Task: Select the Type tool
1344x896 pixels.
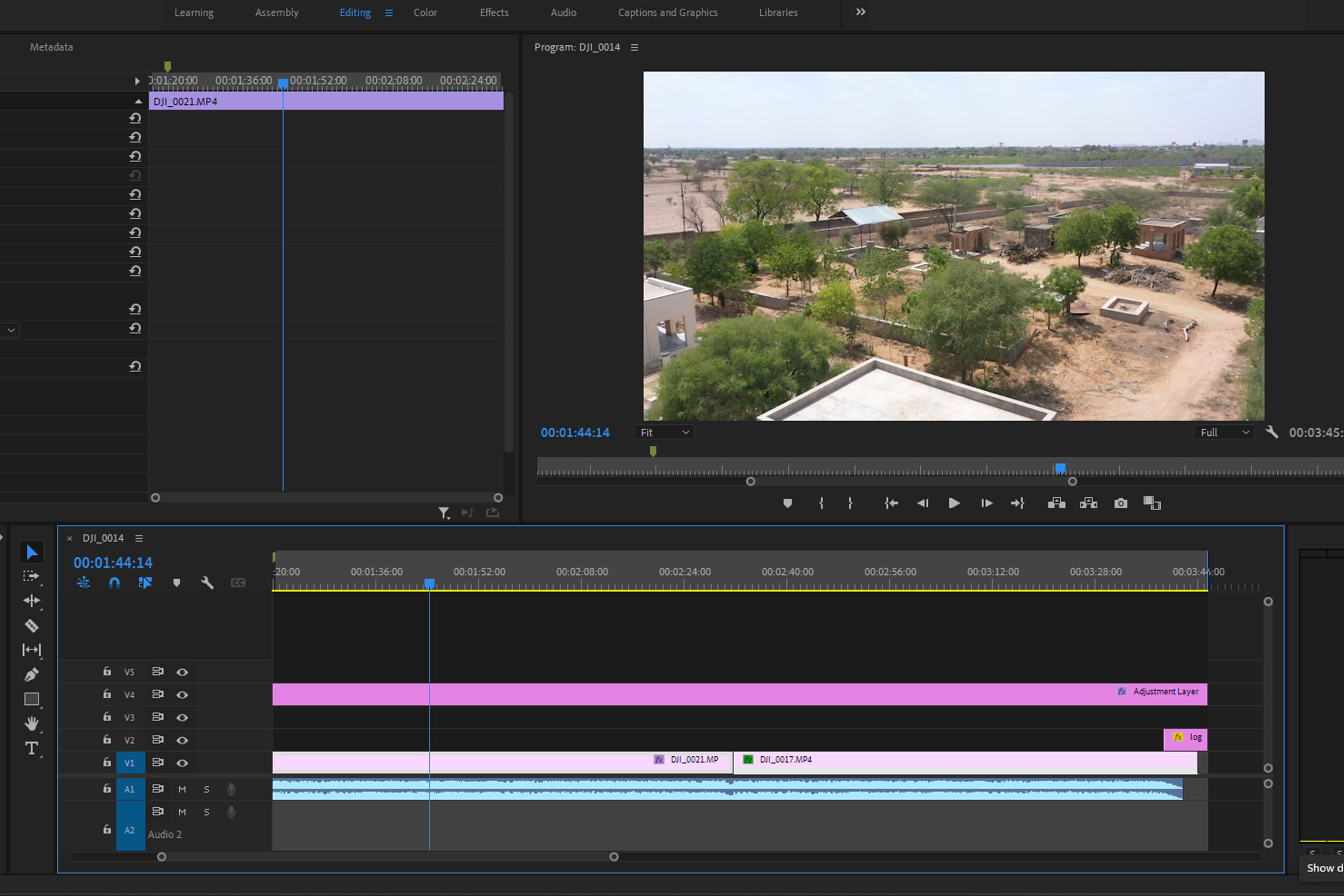Action: (31, 748)
